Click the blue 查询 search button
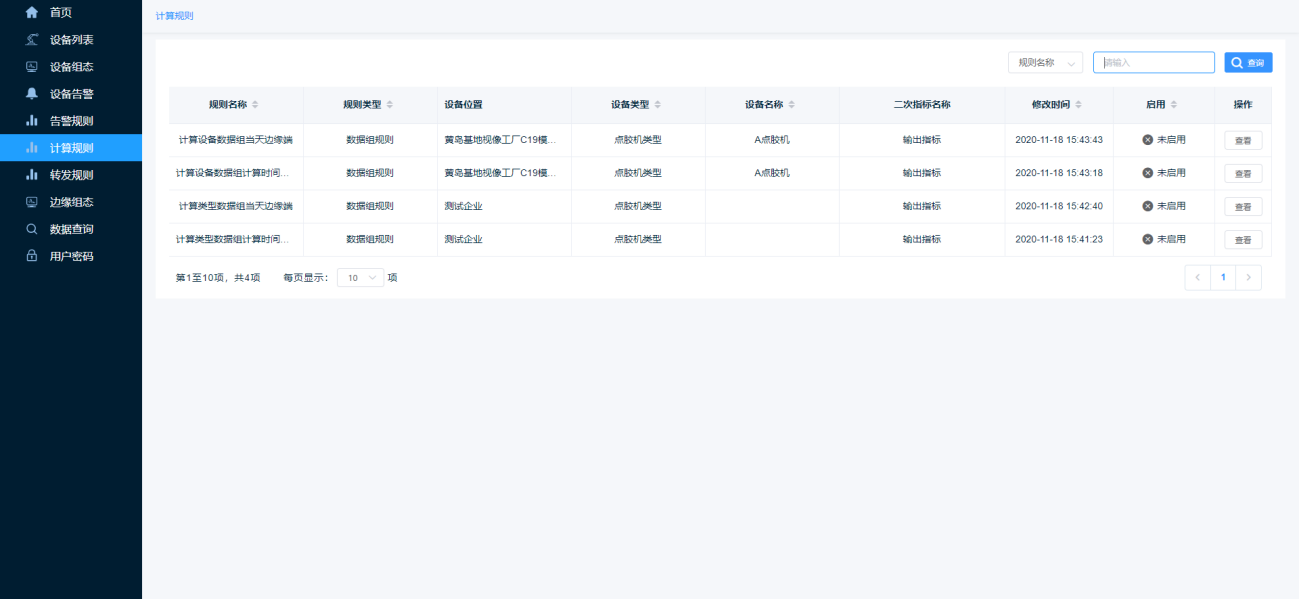The image size is (1299, 599). (1248, 63)
